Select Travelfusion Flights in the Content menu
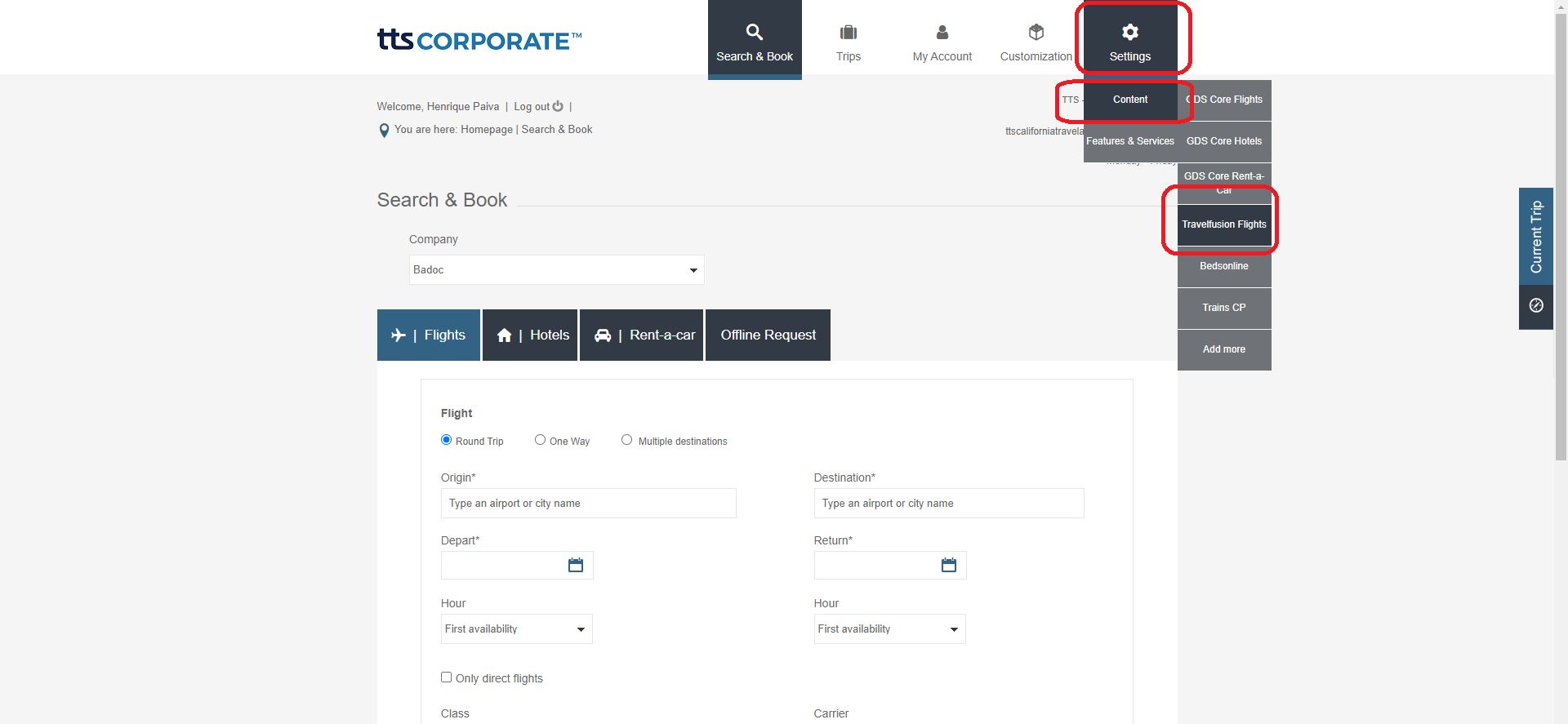The width and height of the screenshot is (1568, 724). pyautogui.click(x=1223, y=224)
